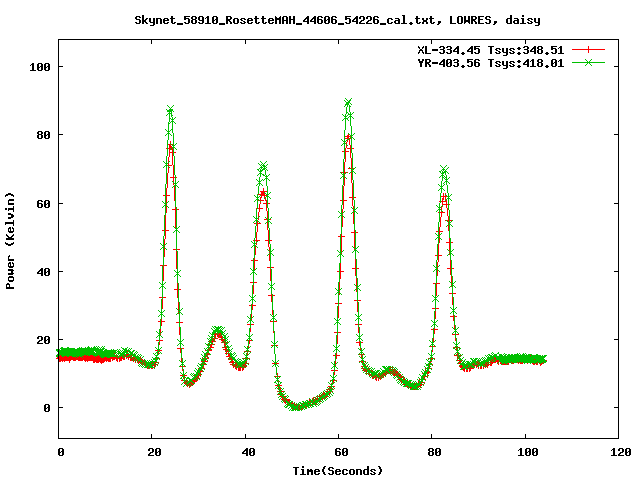Click the curve minimum near 51 seconds
Image resolution: width=640 pixels, height=480 pixels.
(x=297, y=407)
